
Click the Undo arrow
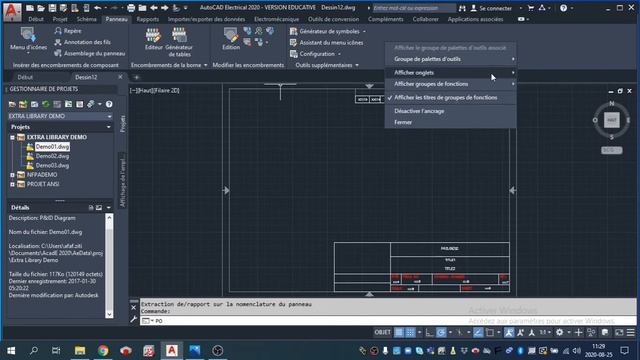pos(98,8)
